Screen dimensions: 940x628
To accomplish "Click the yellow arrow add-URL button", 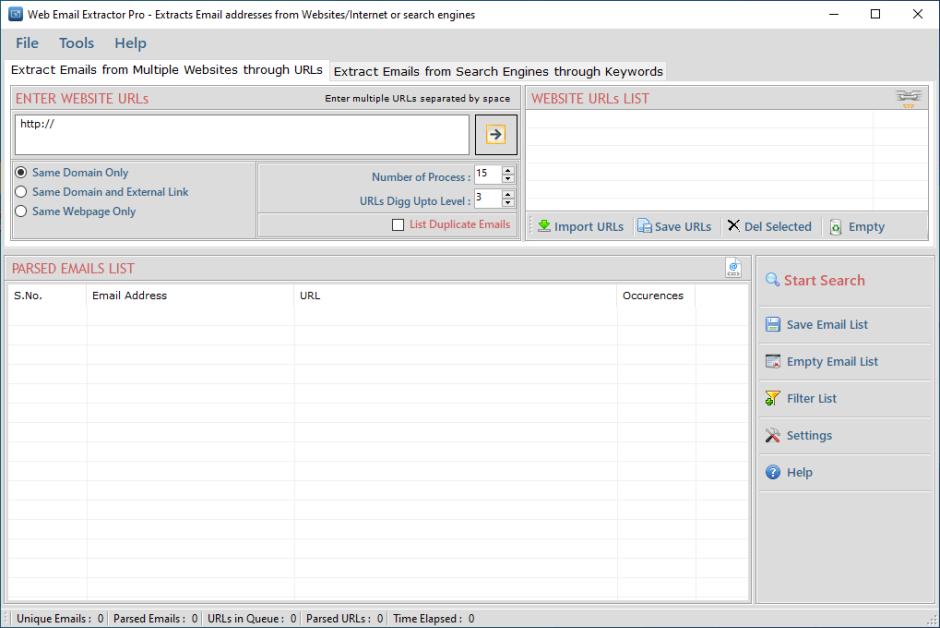I will coord(495,134).
